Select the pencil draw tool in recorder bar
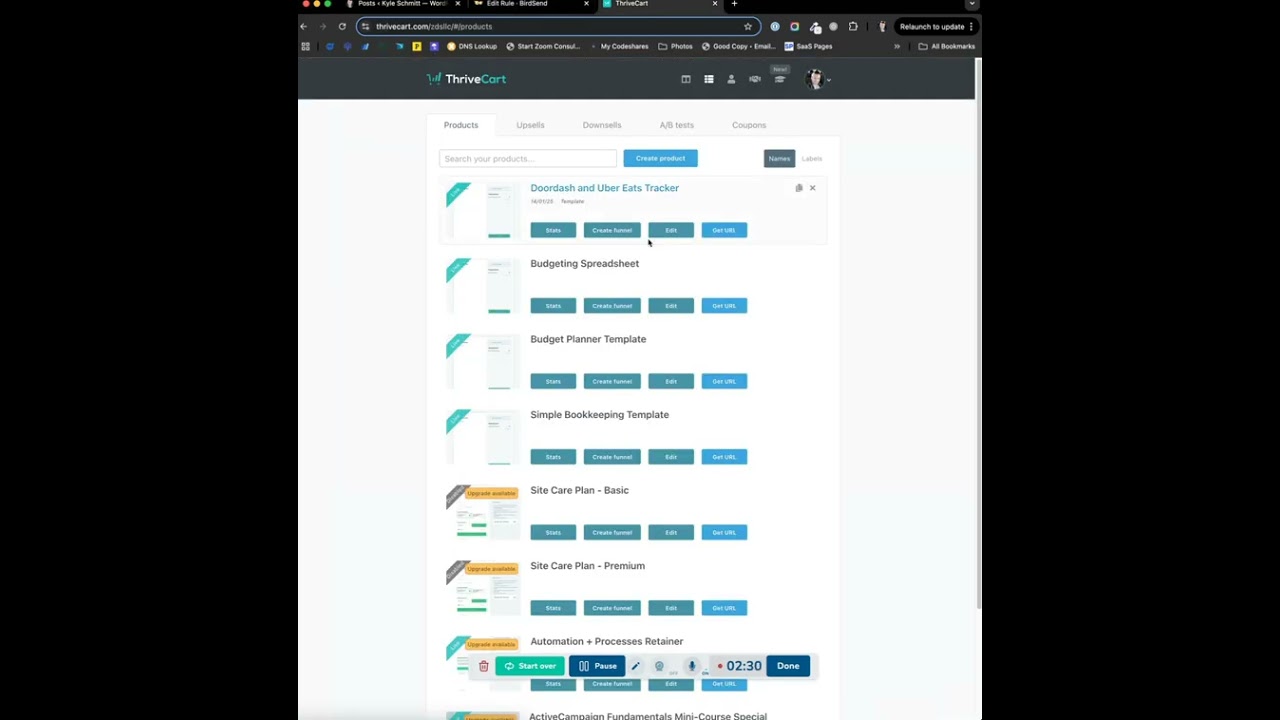The width and height of the screenshot is (1280, 720). coord(635,666)
